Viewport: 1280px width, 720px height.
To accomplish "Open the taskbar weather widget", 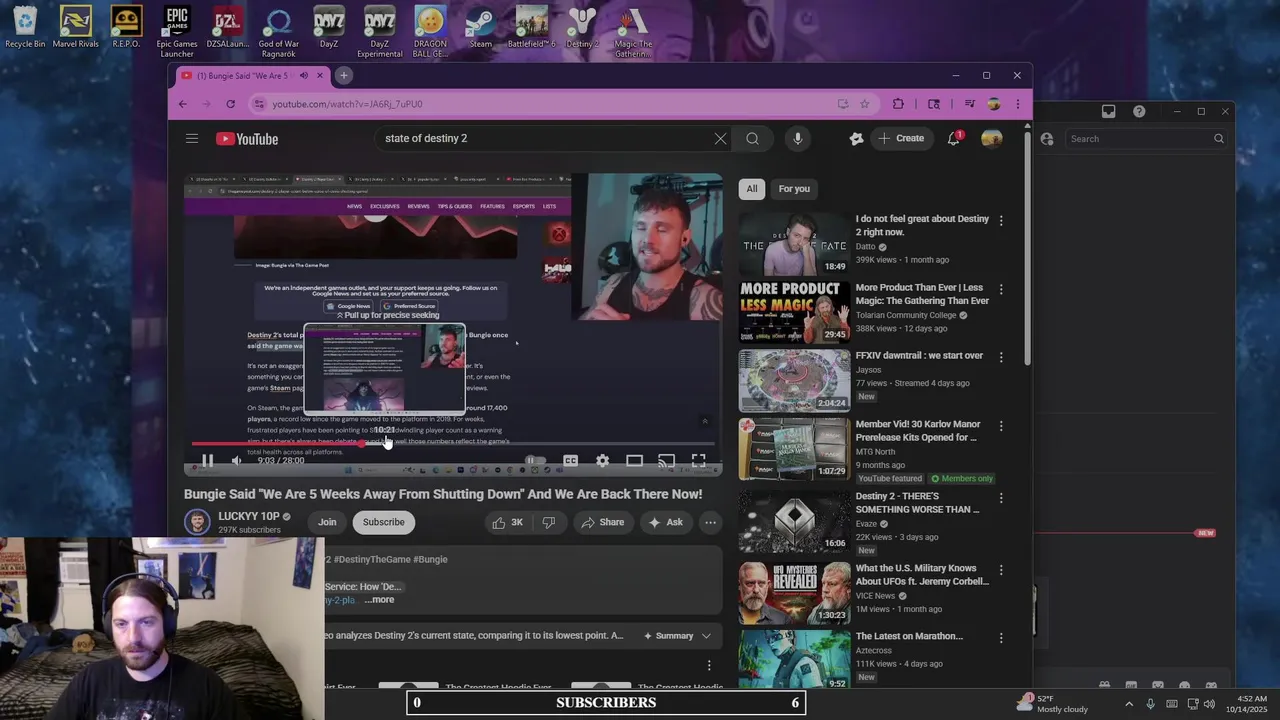I will [1053, 703].
